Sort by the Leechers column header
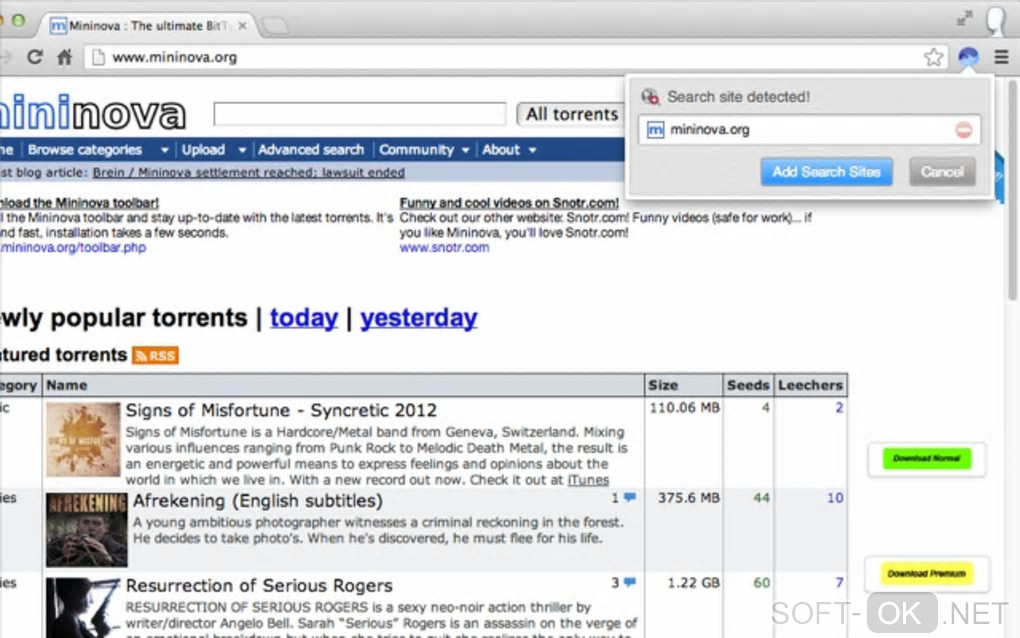This screenshot has width=1020, height=638. (811, 385)
